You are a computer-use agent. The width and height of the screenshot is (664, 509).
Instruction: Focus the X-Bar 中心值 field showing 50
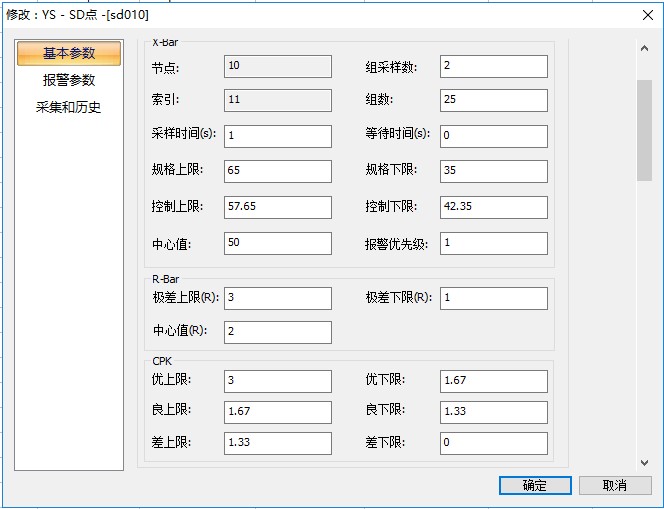tap(277, 243)
